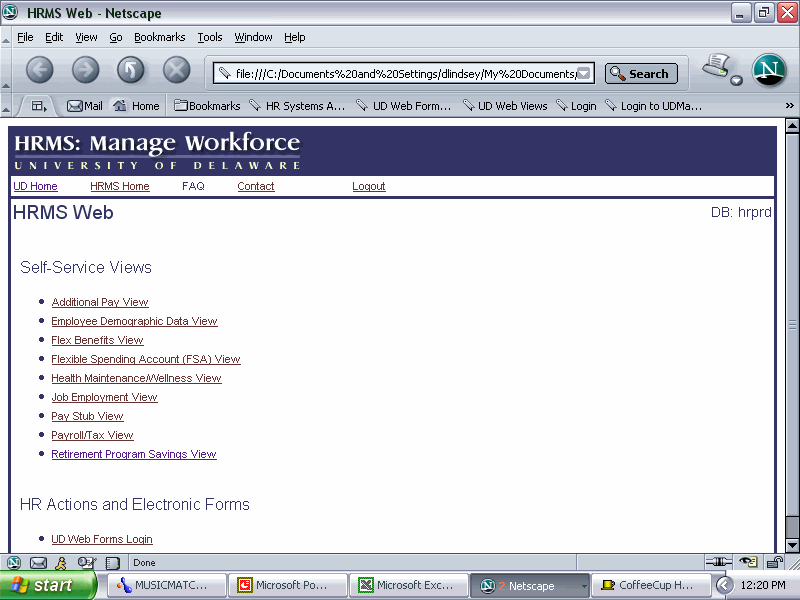This screenshot has height=600, width=800.
Task: Expand the URL bar history dropdown
Action: pos(586,73)
